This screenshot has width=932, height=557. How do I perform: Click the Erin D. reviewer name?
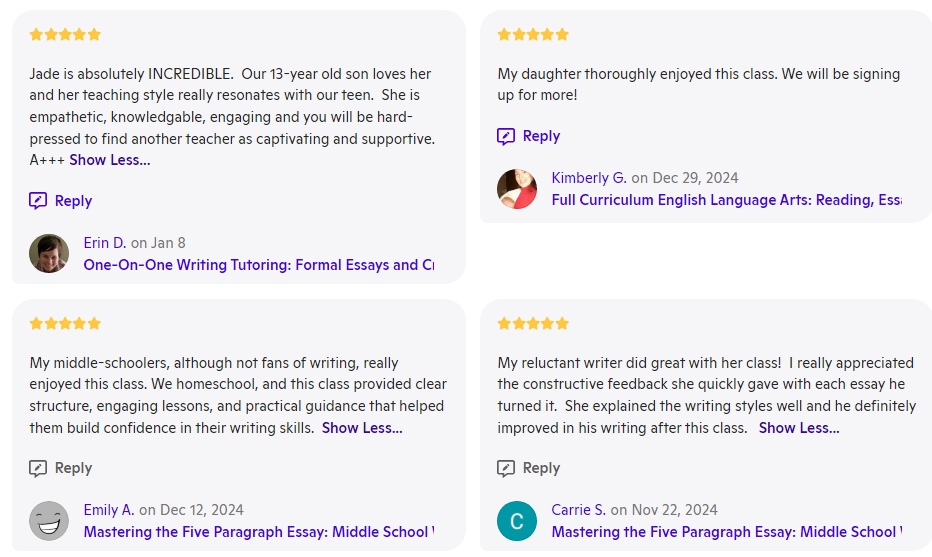[x=105, y=243]
